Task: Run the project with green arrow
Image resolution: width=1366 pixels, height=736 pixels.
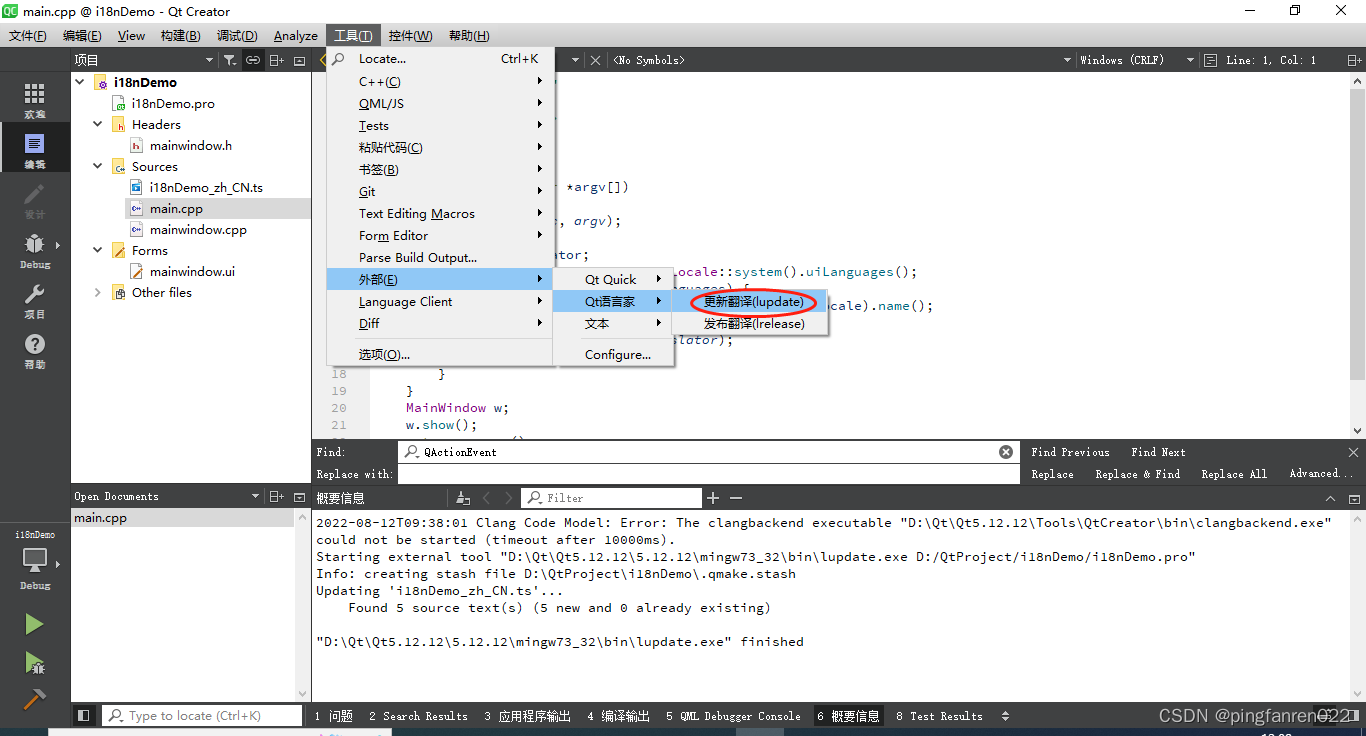Action: (35, 624)
